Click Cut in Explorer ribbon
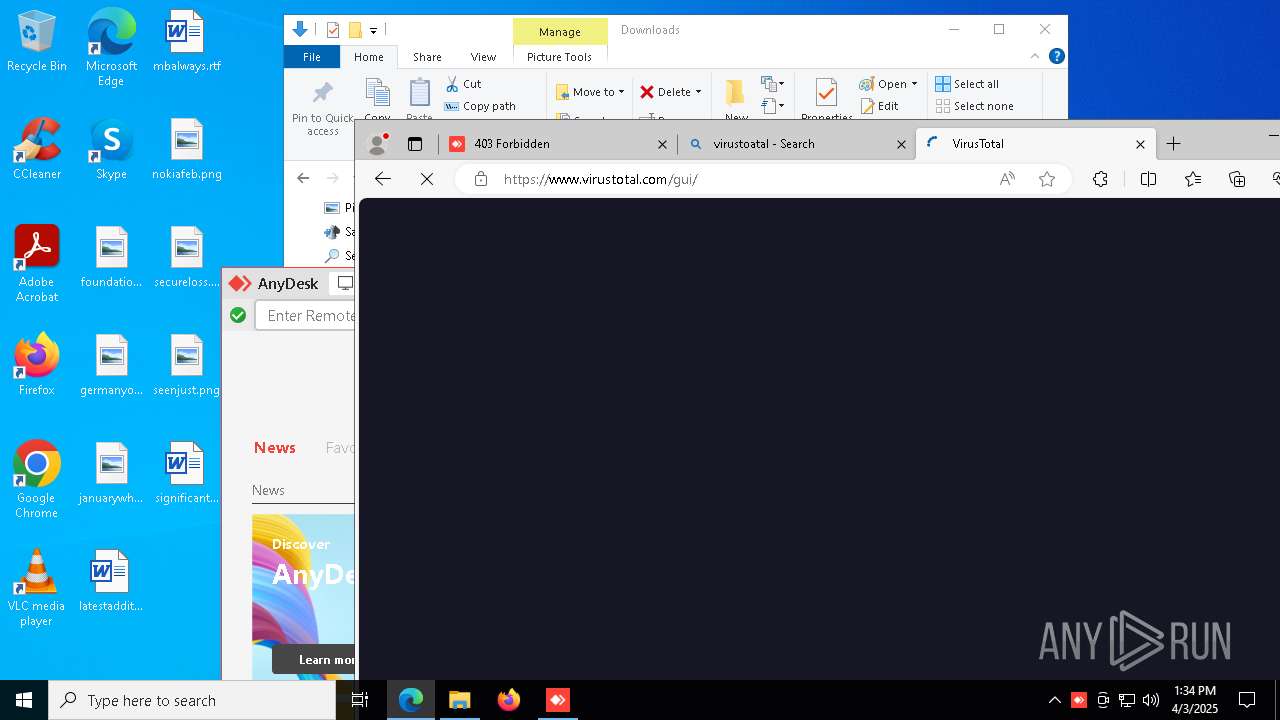Viewport: 1280px width, 720px height. click(x=464, y=84)
